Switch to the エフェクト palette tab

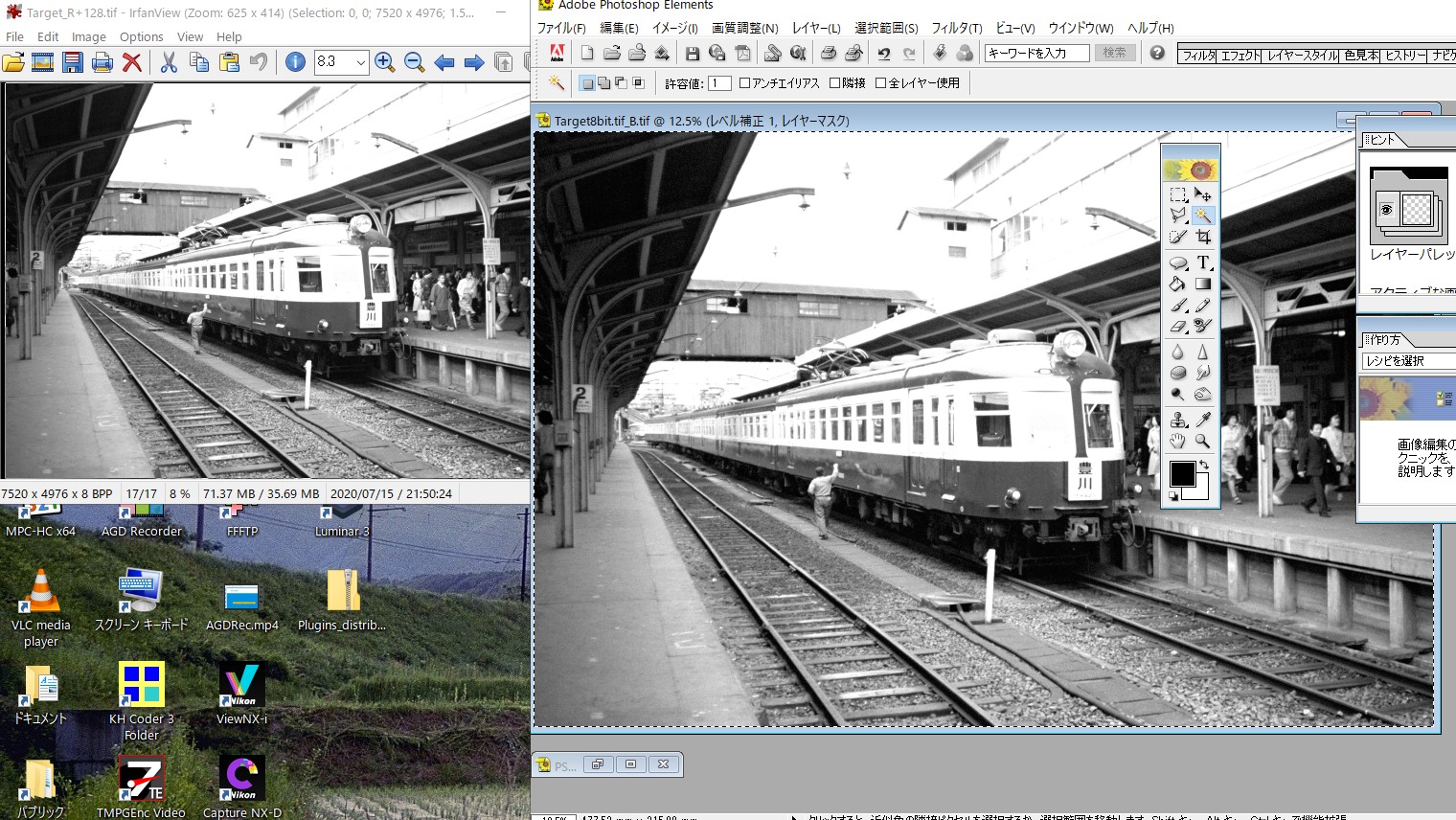point(1241,56)
